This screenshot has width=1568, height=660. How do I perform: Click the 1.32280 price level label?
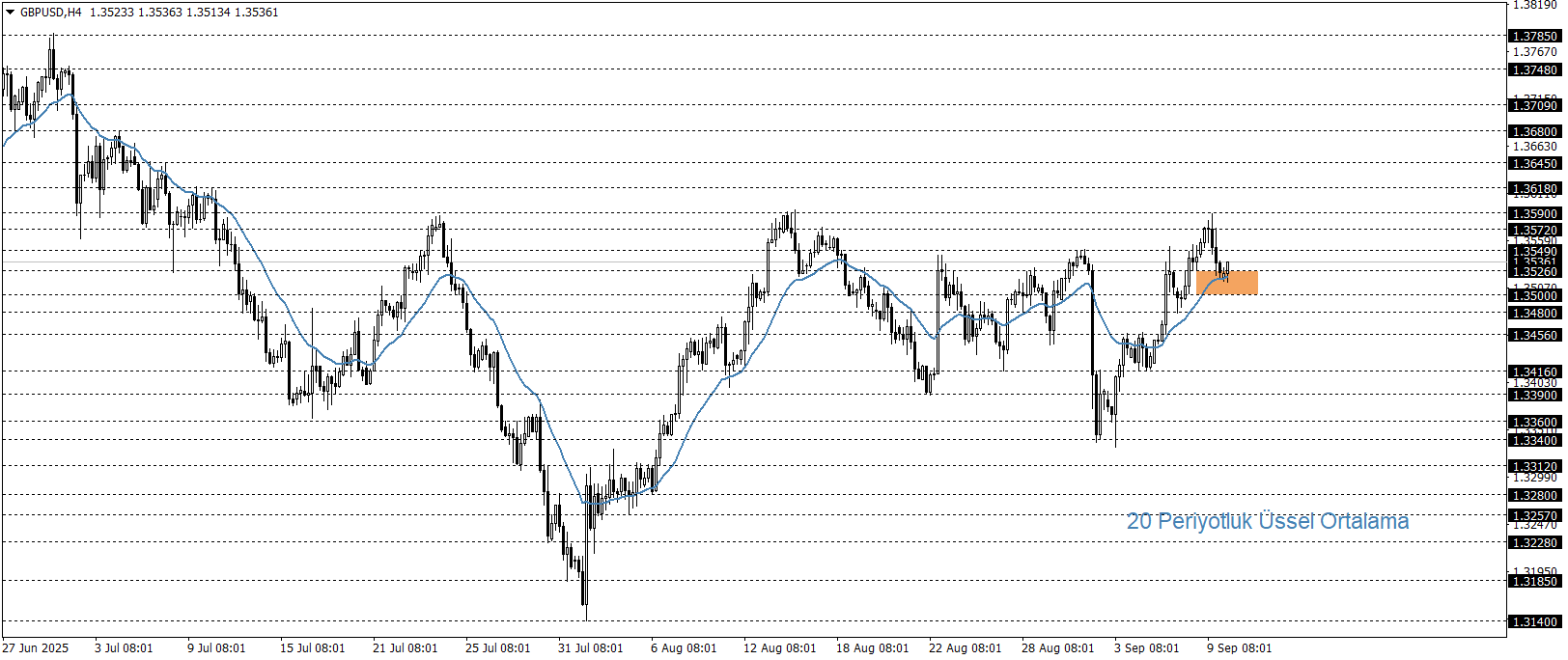[x=1534, y=543]
